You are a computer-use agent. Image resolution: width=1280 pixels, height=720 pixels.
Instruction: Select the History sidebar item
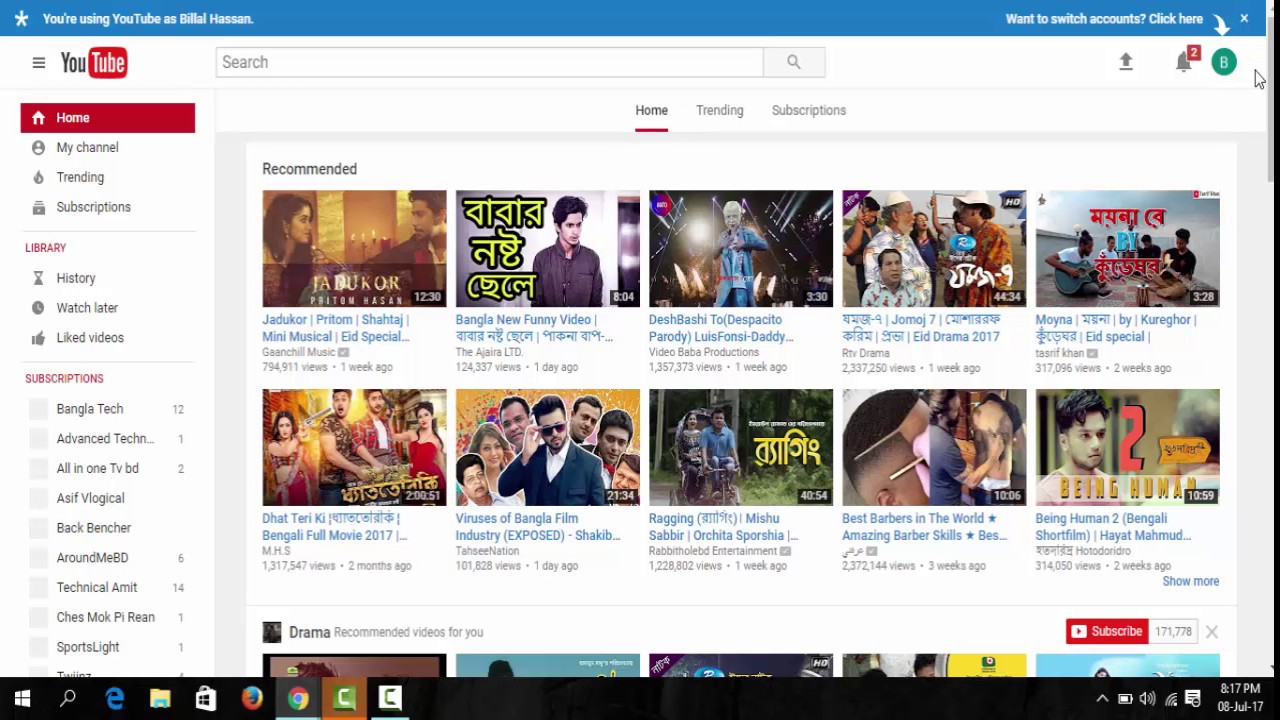point(76,277)
